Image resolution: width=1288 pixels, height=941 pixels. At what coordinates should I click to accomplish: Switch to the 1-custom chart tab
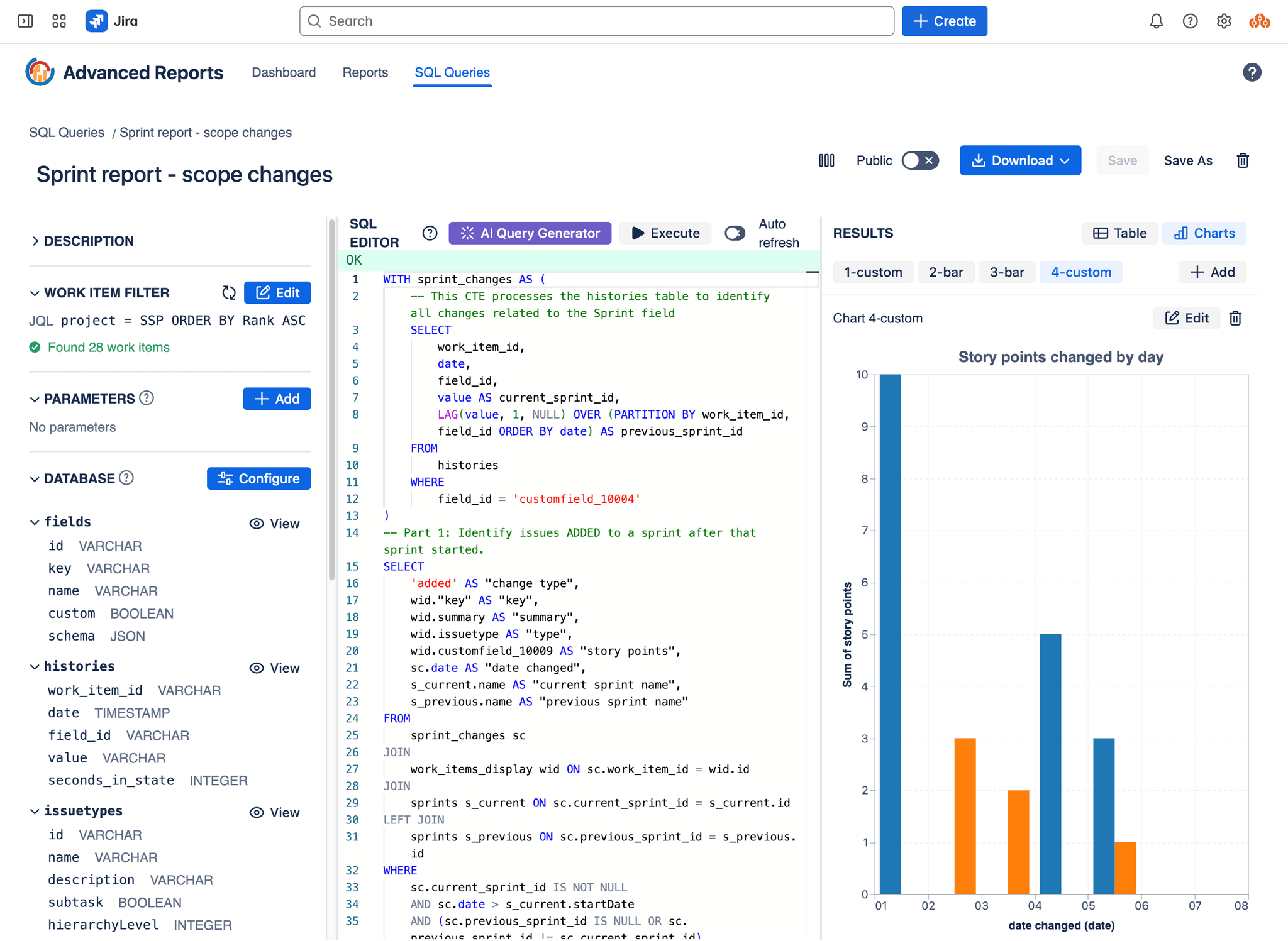[873, 272]
